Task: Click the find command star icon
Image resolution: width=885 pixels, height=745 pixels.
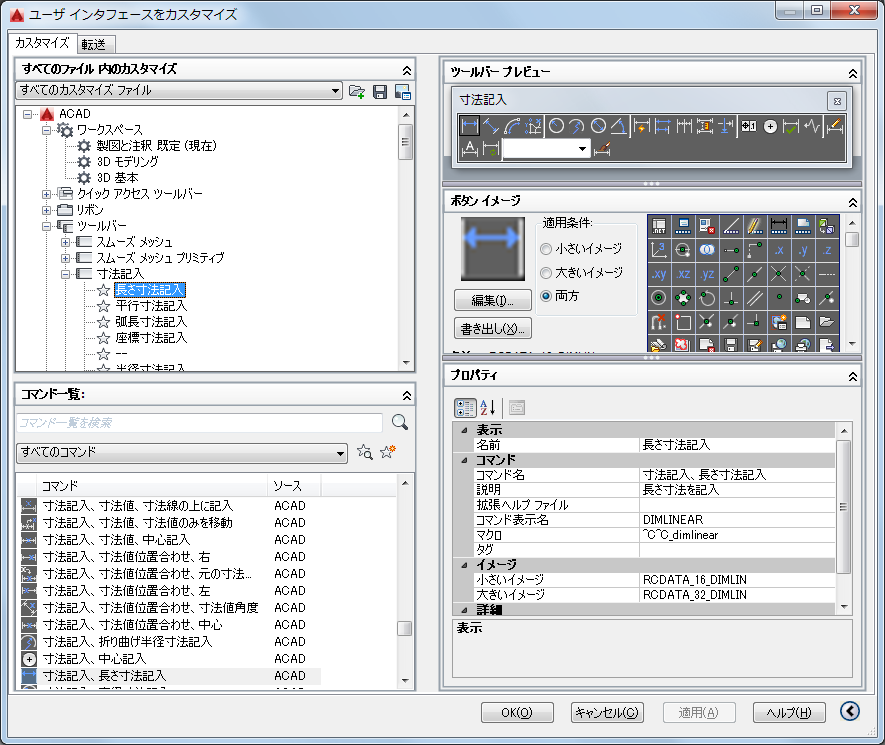Action: [365, 452]
